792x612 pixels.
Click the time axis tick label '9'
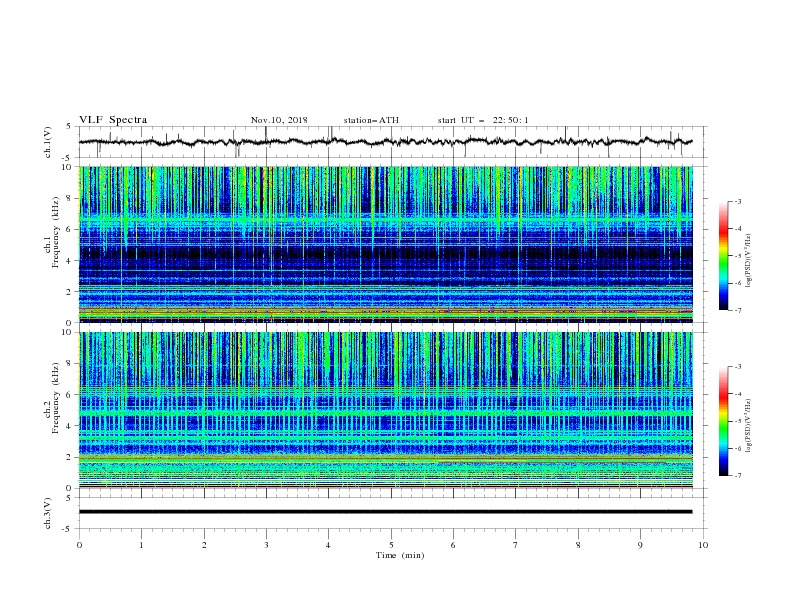point(640,545)
